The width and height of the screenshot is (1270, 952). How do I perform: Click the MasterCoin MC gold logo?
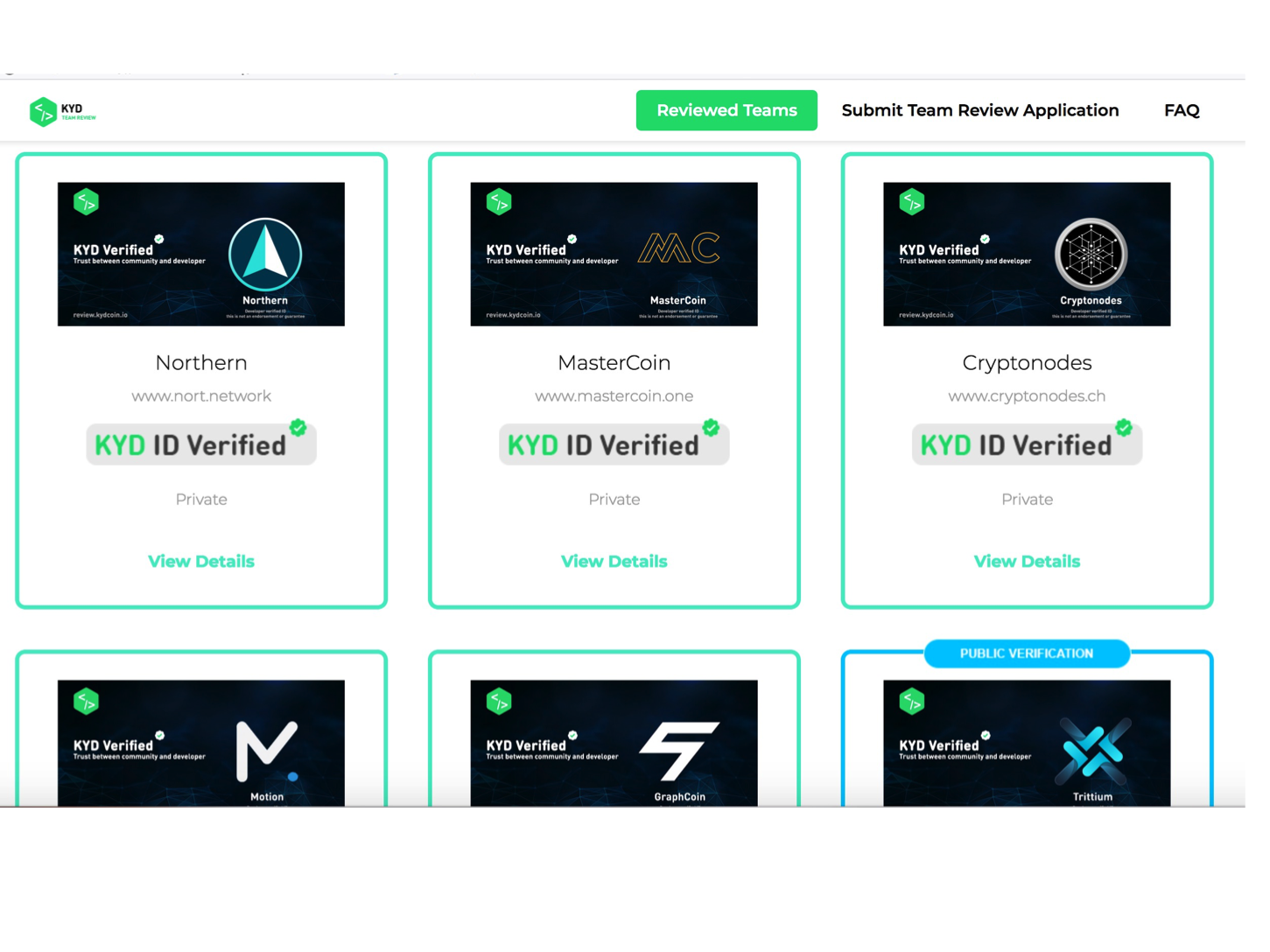tap(679, 248)
